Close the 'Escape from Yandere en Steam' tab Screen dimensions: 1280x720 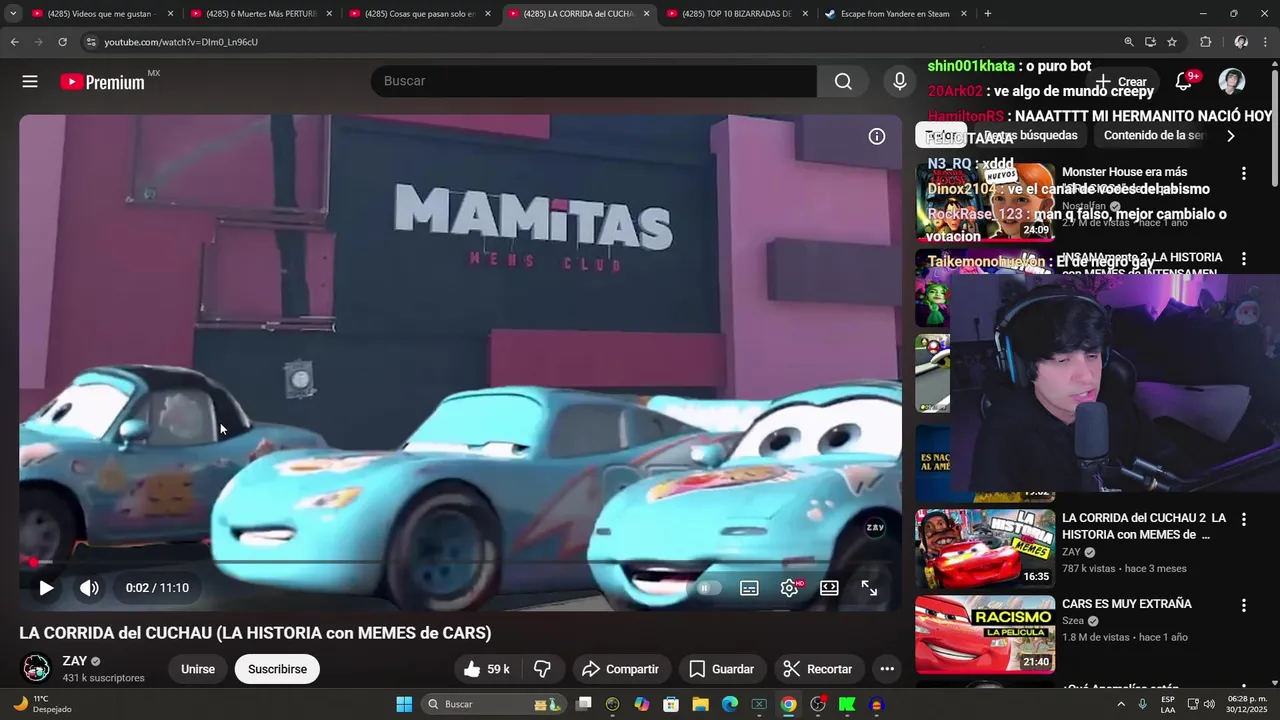(963, 14)
